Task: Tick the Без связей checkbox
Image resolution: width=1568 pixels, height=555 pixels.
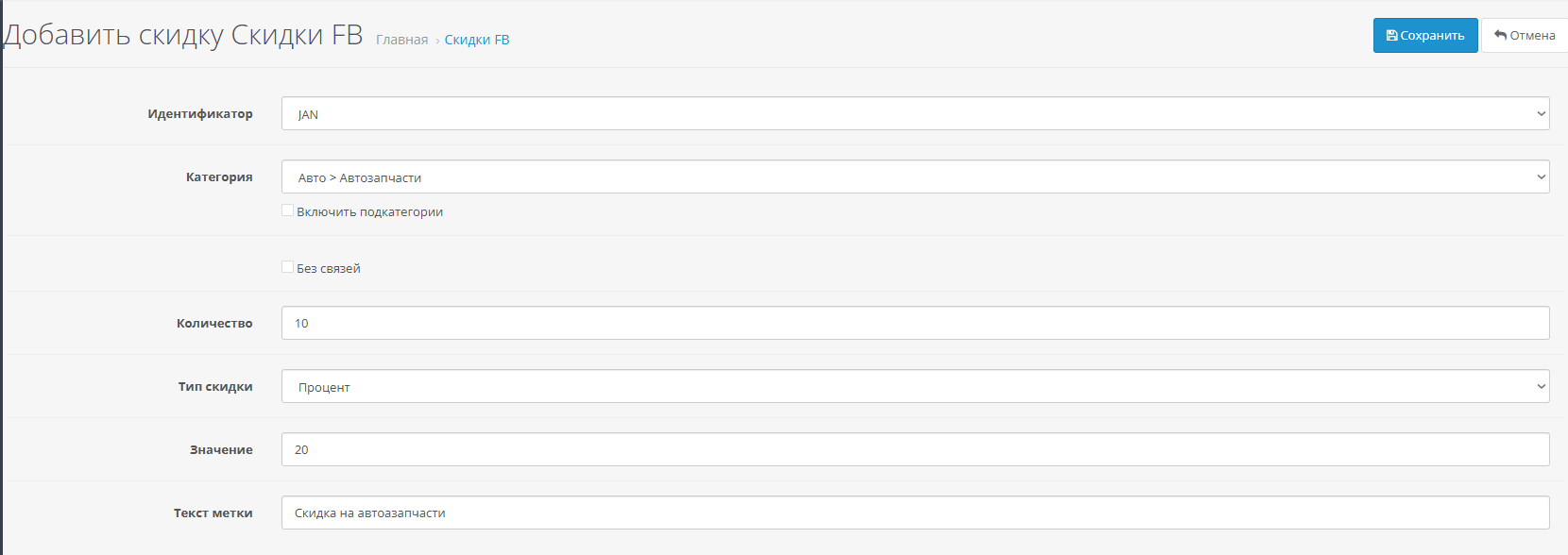Action: pyautogui.click(x=287, y=267)
